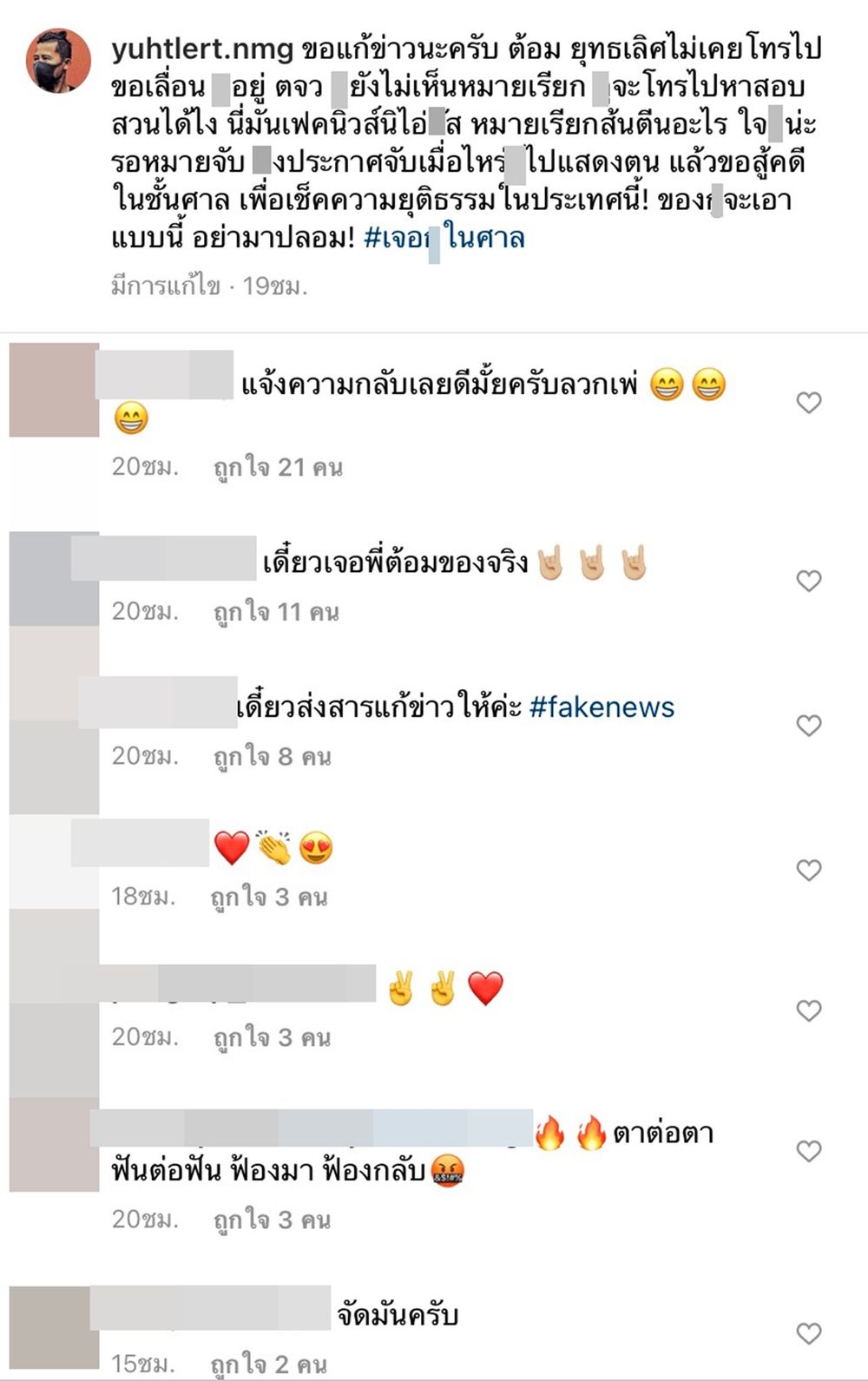Open avatar beside fire emoji comment
This screenshot has width=868, height=1381.
click(x=54, y=1145)
